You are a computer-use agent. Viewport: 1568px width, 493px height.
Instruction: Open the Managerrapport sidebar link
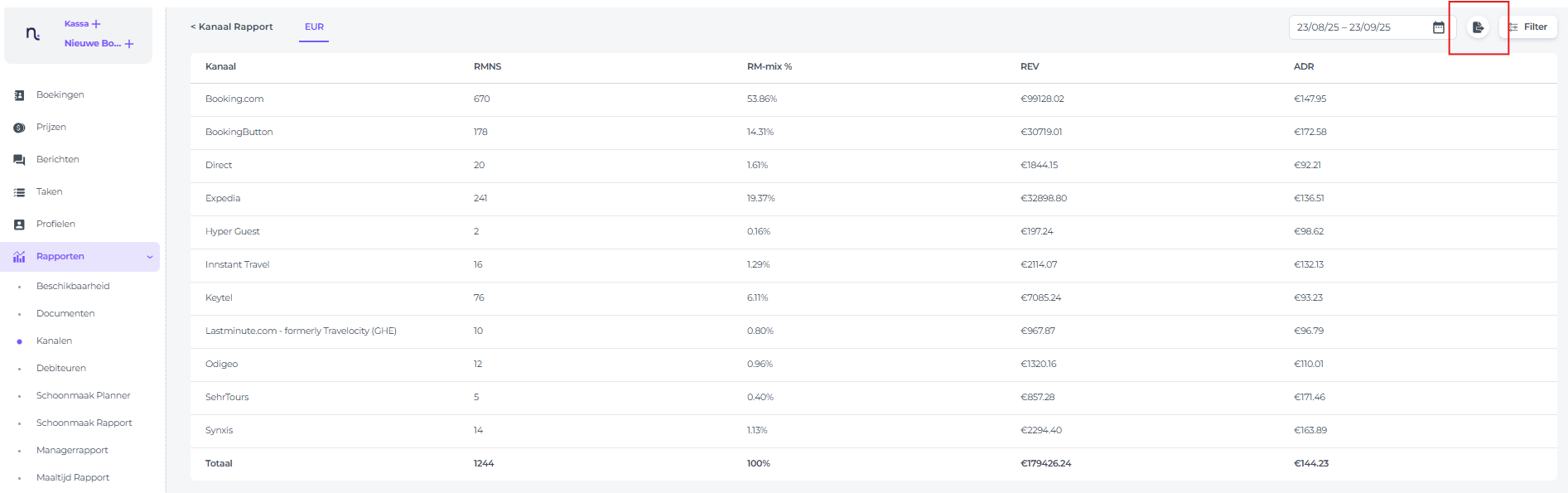click(72, 450)
